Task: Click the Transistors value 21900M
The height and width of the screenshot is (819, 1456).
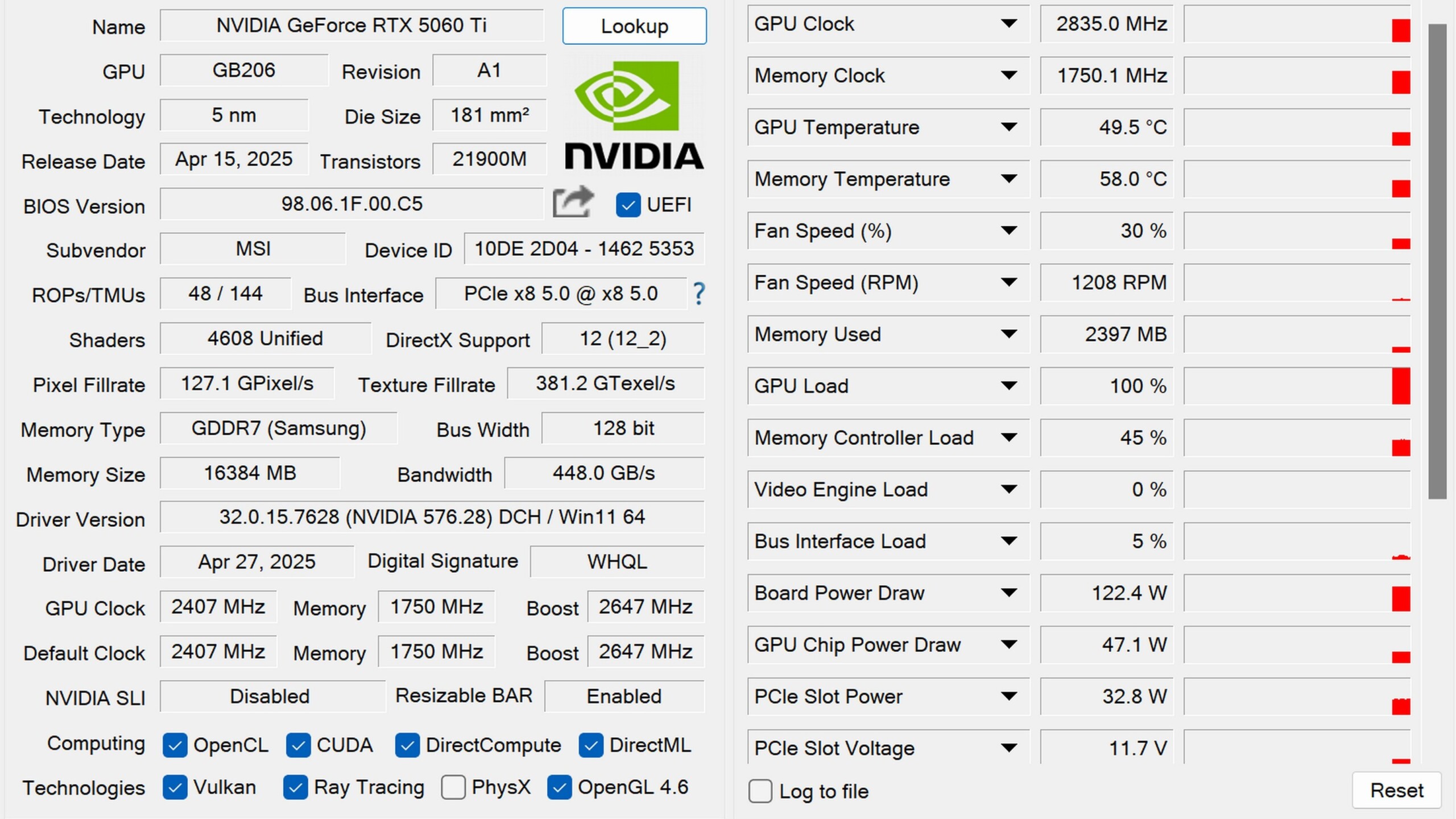Action: coord(489,160)
